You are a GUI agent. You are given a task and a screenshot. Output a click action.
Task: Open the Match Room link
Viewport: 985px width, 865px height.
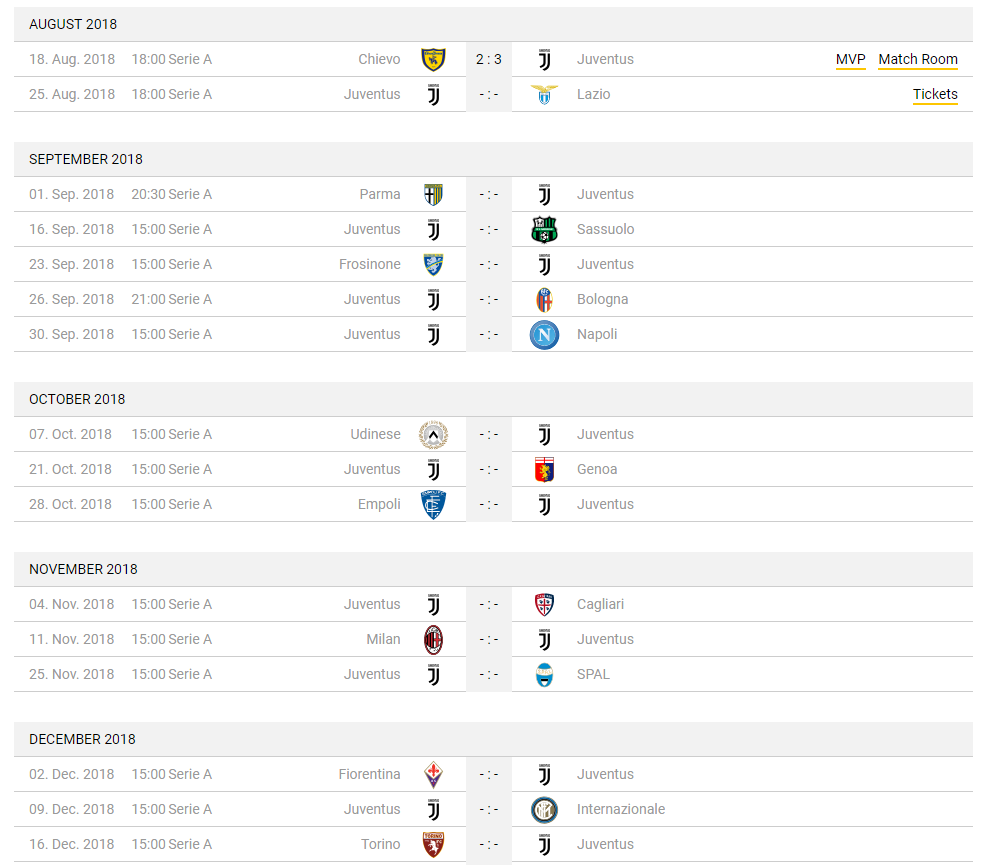(x=918, y=60)
